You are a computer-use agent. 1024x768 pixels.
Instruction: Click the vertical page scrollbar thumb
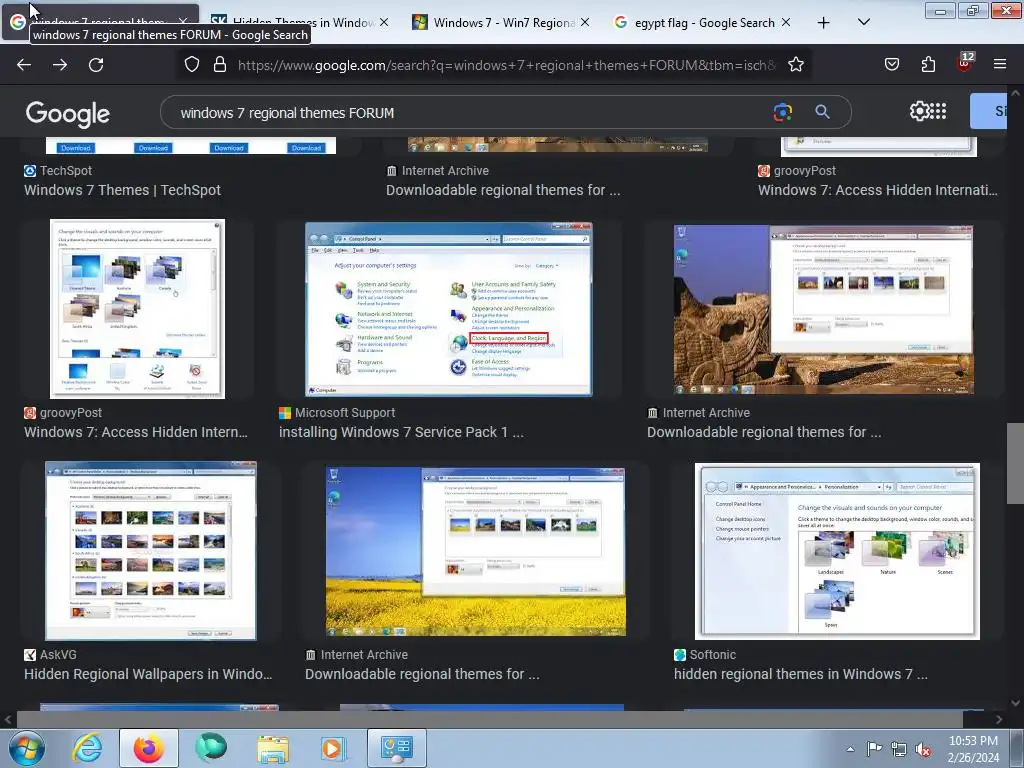(x=1015, y=463)
